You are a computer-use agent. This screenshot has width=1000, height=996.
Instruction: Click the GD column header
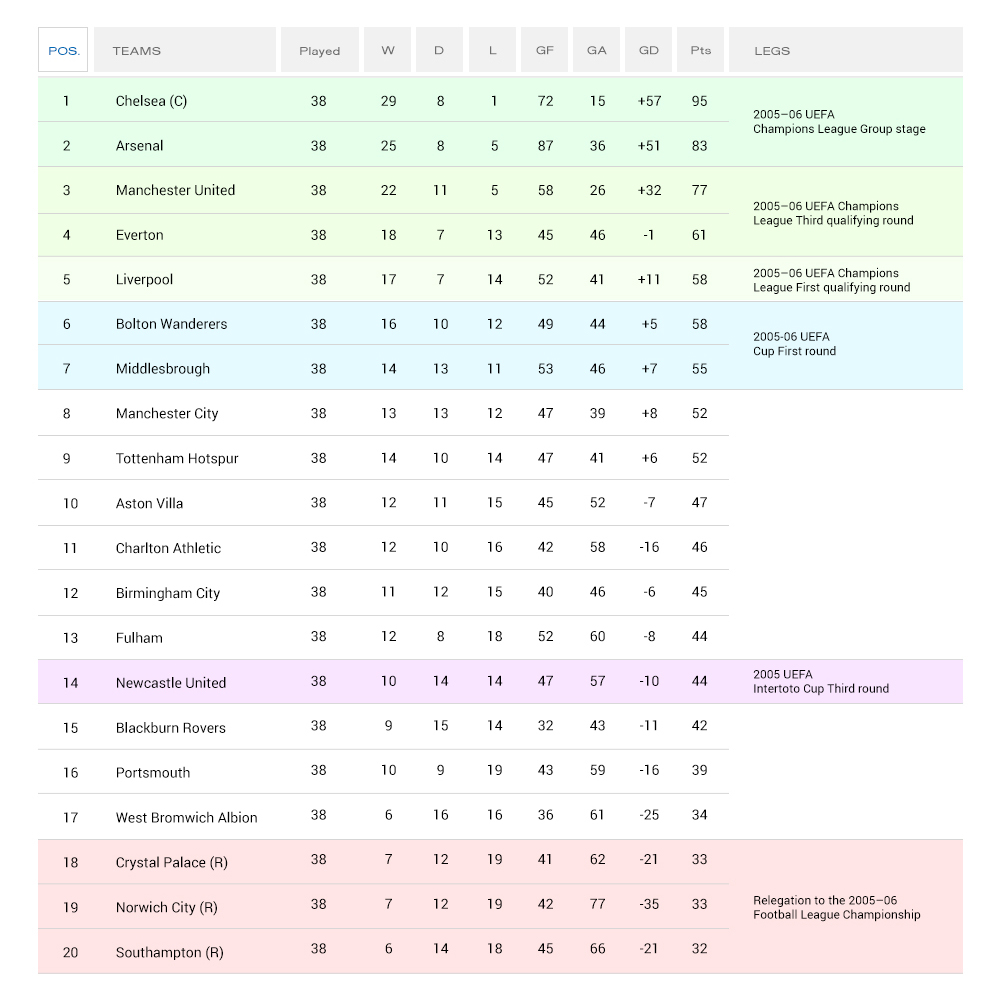[x=648, y=50]
